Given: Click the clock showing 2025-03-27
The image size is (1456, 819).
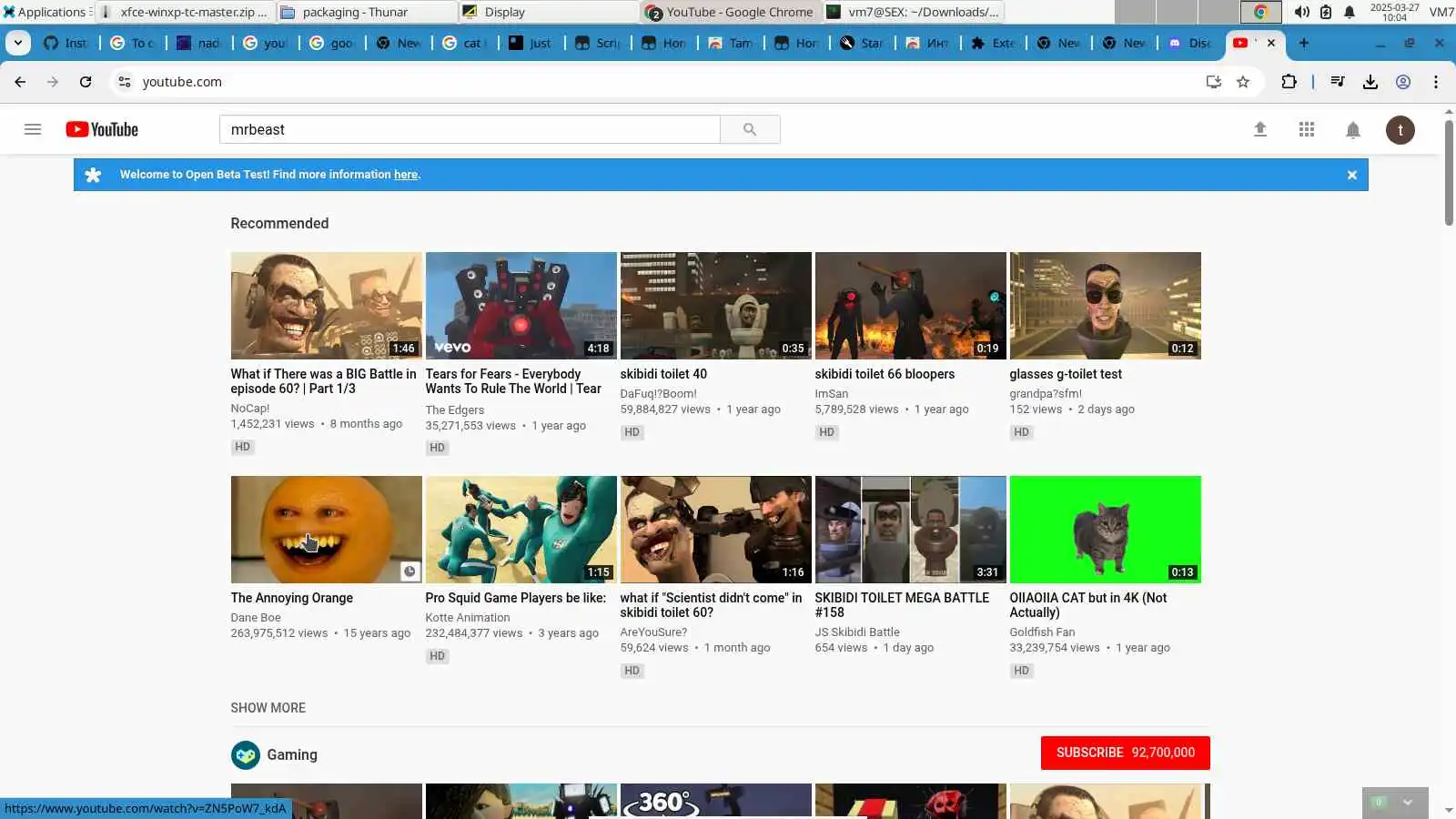Looking at the screenshot, I should coord(1394,12).
